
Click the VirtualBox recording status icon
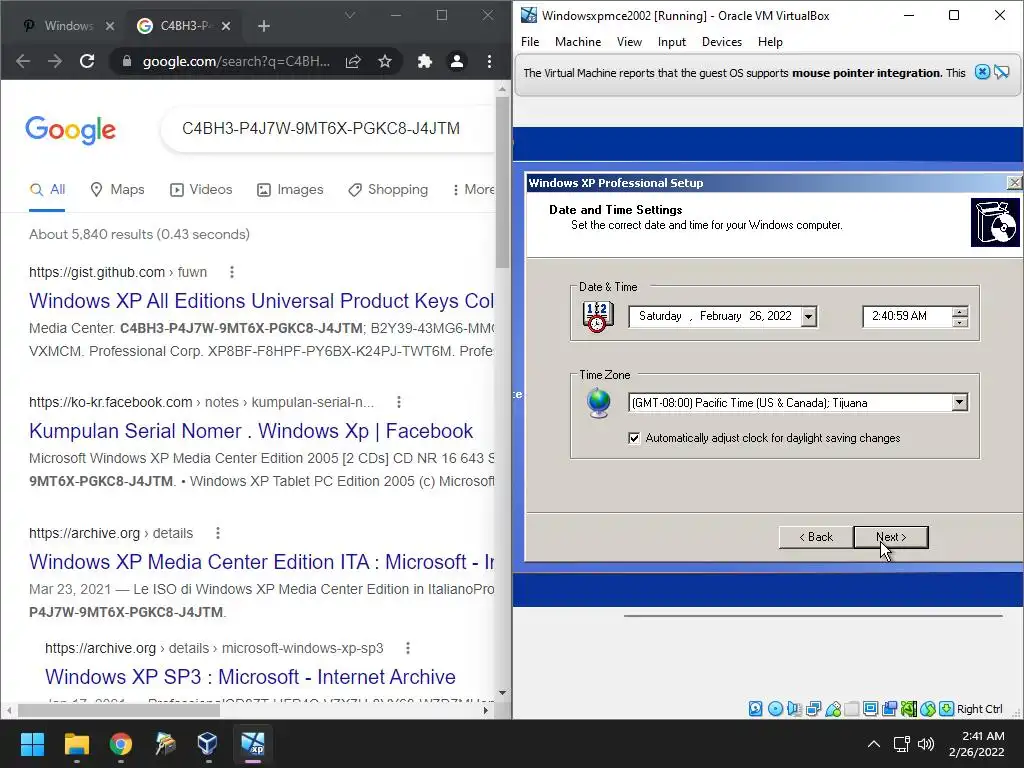(x=889, y=709)
